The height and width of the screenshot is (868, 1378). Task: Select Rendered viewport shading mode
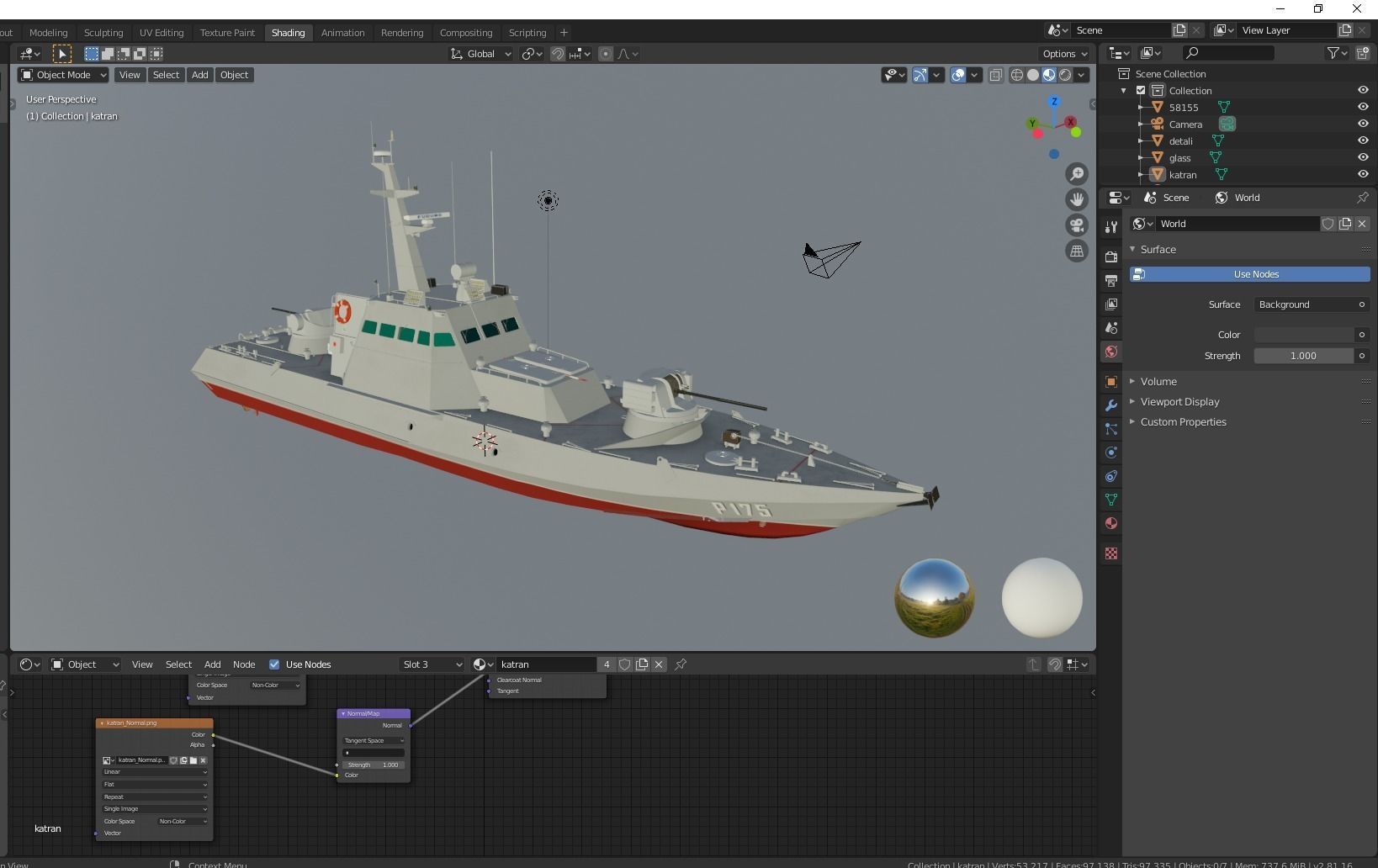click(x=1065, y=75)
